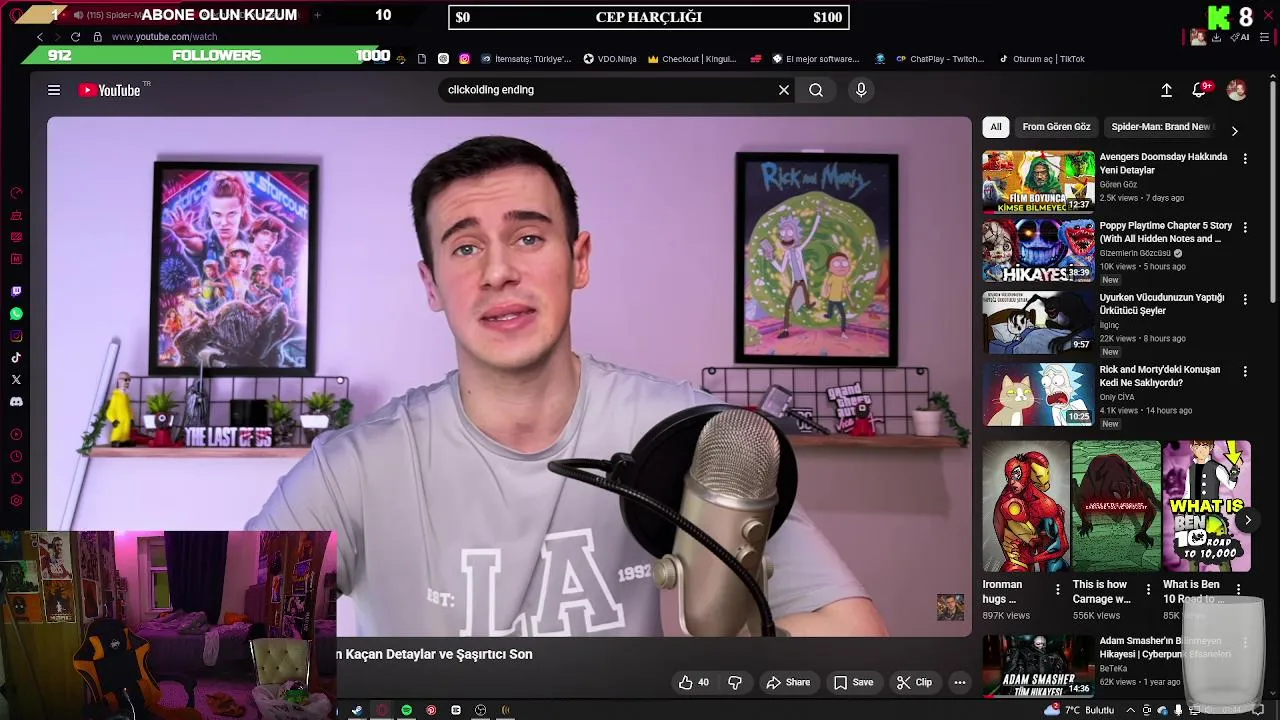Open the browser downloads icon
Image resolution: width=1280 pixels, height=720 pixels.
[x=1216, y=37]
